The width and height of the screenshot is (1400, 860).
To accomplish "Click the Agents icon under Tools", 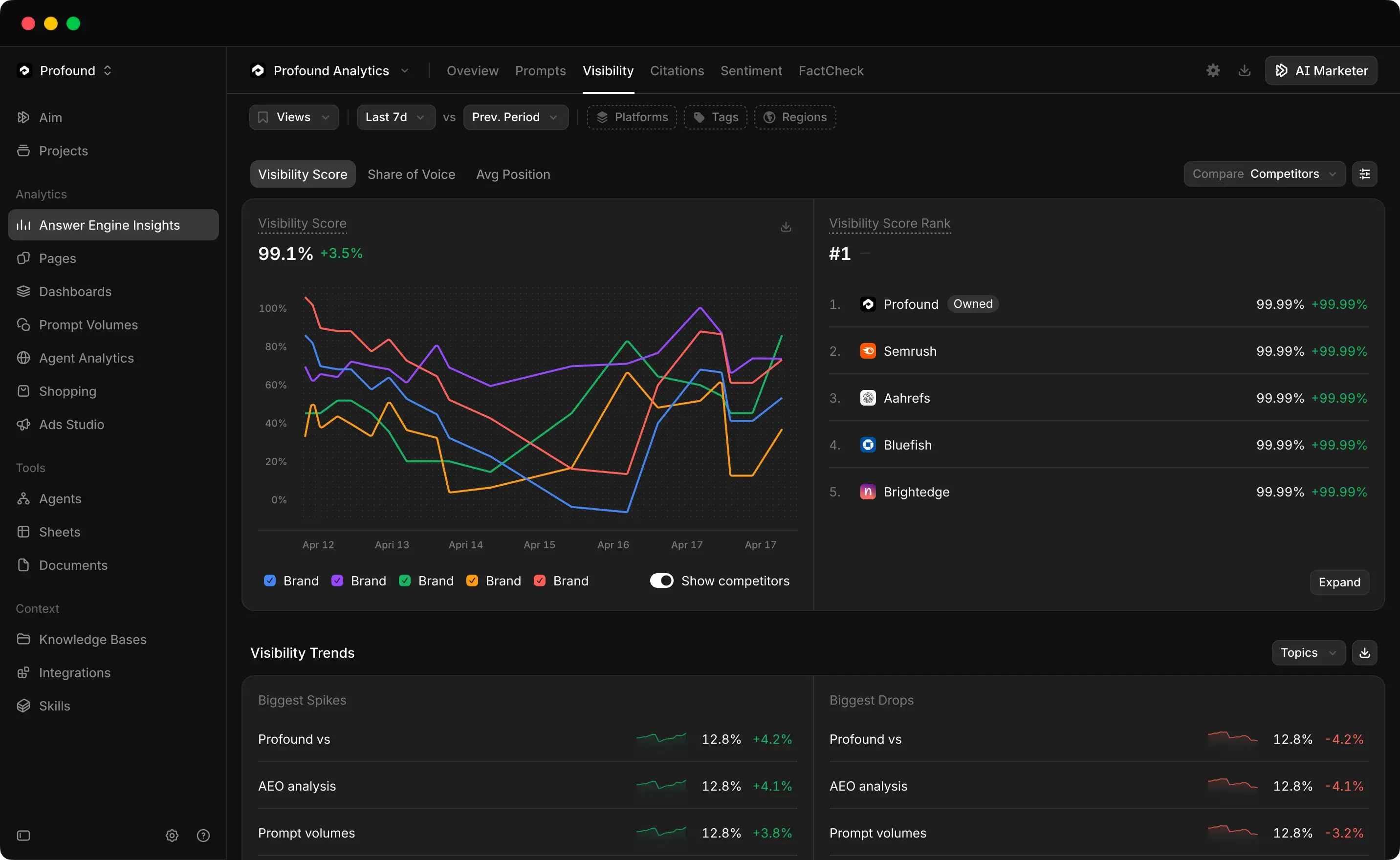I will tap(23, 499).
